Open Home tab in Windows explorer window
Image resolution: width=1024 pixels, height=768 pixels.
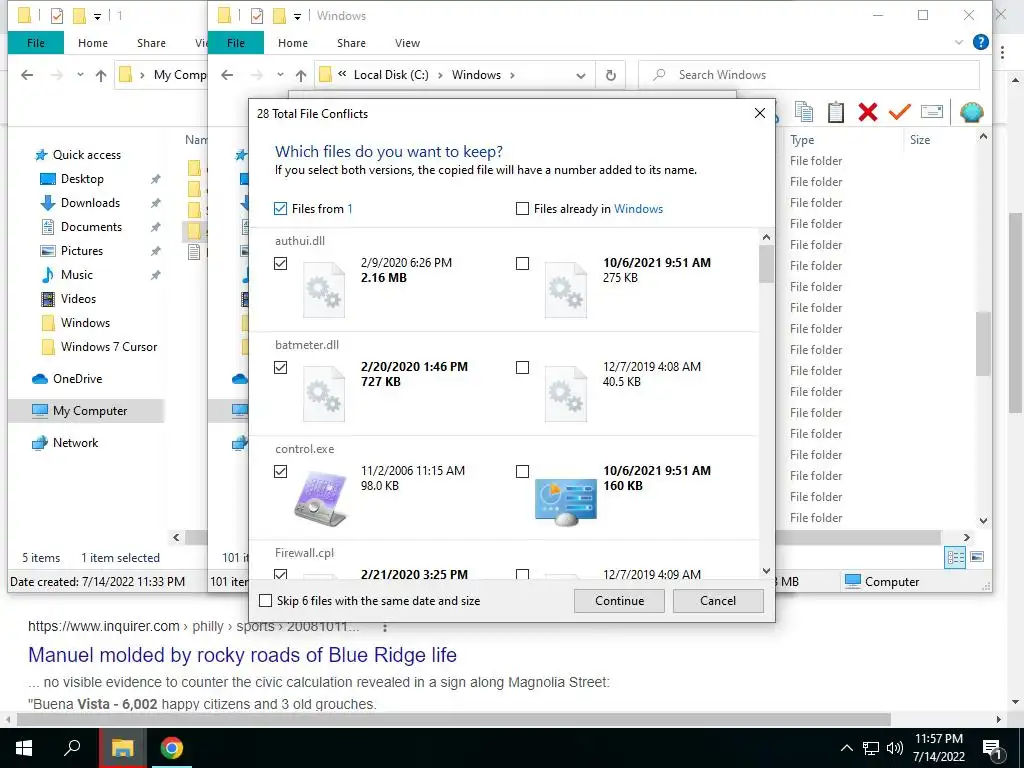tap(293, 43)
